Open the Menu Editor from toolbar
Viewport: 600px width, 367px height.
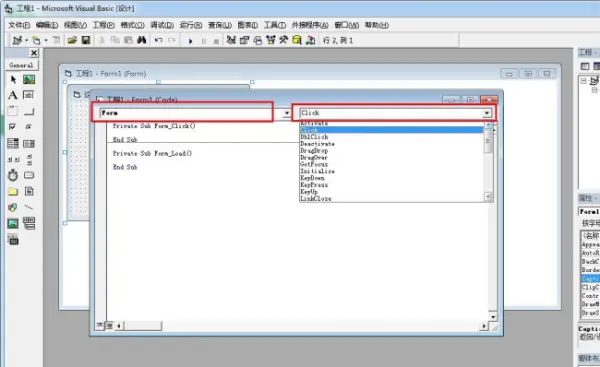[x=56, y=40]
